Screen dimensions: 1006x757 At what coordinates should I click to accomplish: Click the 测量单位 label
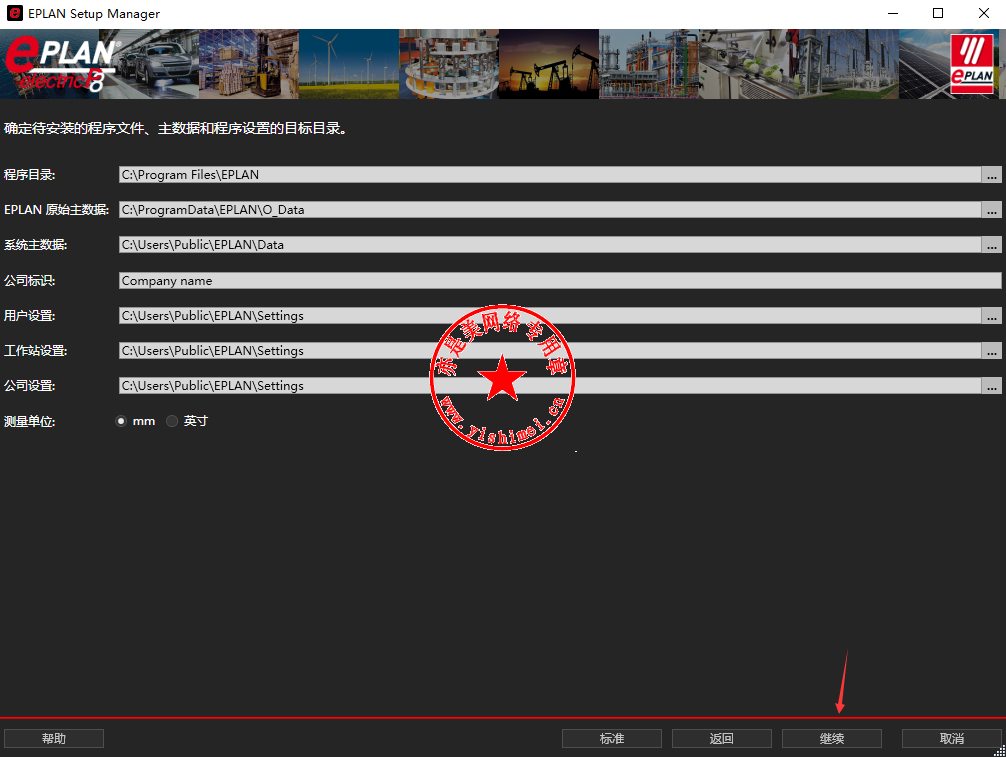tap(30, 421)
